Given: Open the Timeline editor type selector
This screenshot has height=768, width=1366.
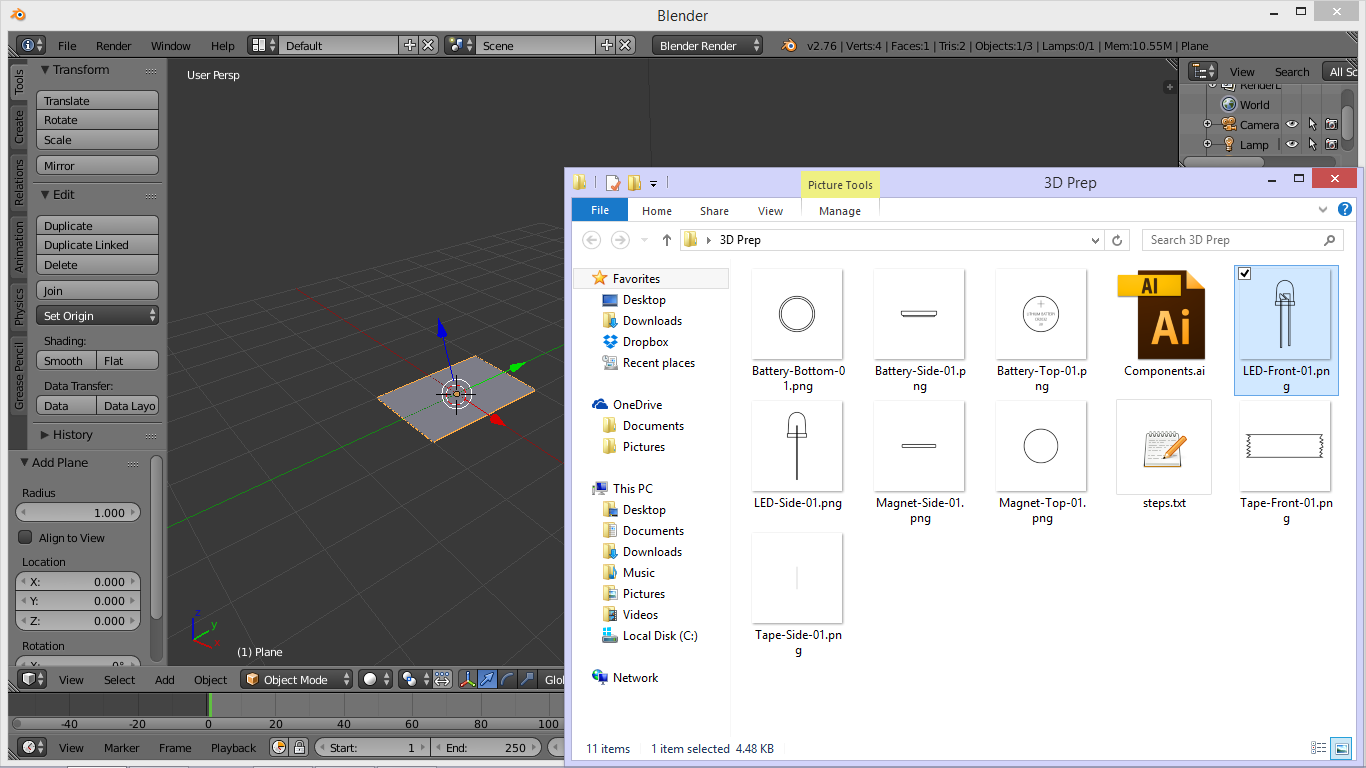Looking at the screenshot, I should [33, 747].
